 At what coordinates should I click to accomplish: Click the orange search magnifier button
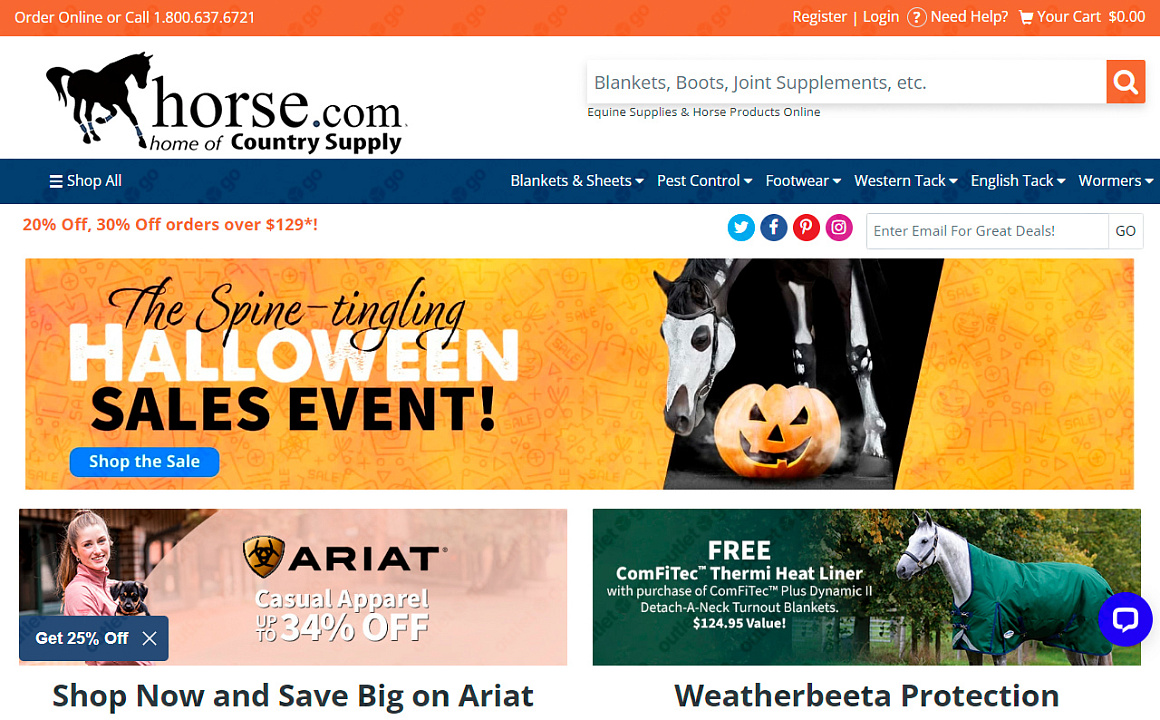(x=1125, y=81)
